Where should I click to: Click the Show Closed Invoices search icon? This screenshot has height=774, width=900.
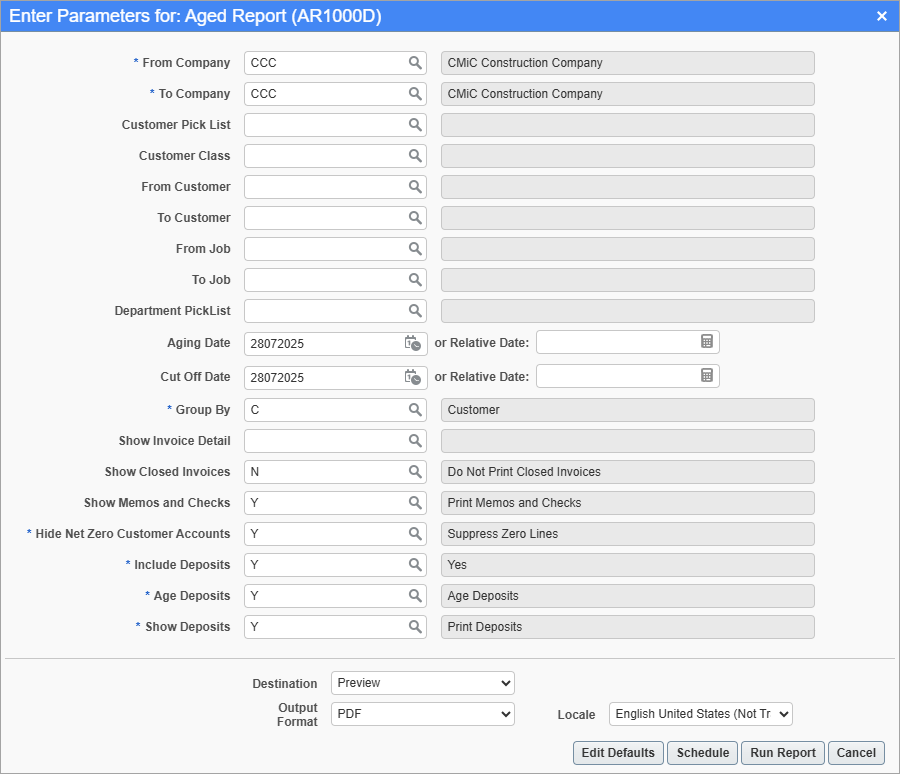(x=415, y=472)
